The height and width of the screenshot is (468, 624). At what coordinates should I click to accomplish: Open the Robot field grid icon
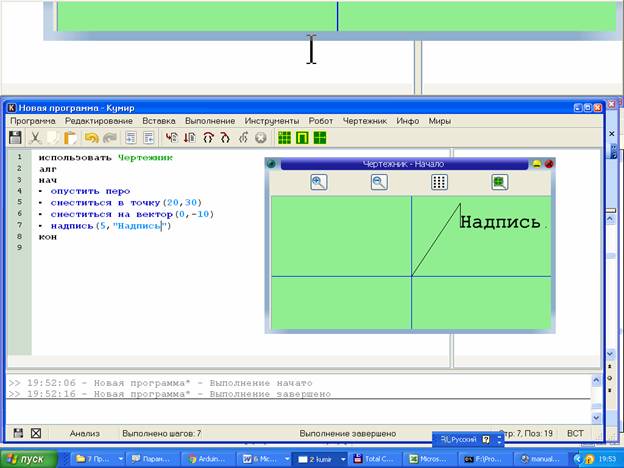[284, 138]
